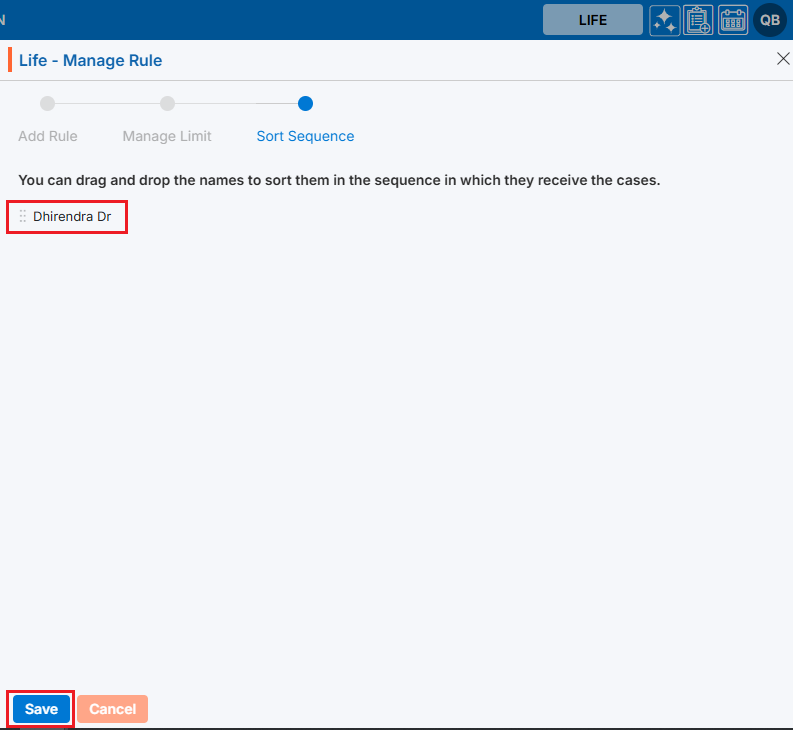The image size is (793, 730).
Task: Select the Sort Sequence step label
Action: (x=305, y=136)
